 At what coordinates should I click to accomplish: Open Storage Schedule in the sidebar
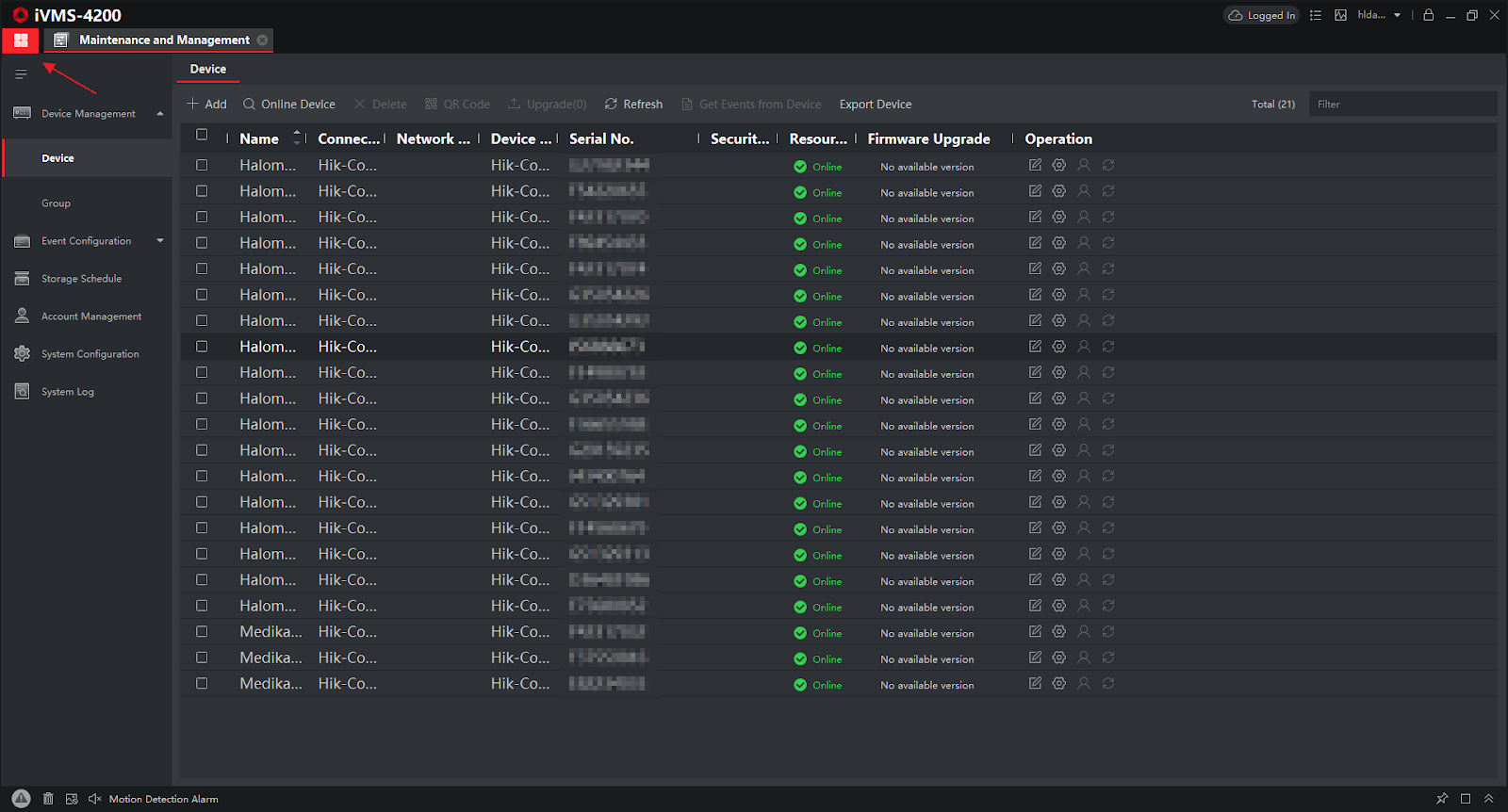(81, 279)
